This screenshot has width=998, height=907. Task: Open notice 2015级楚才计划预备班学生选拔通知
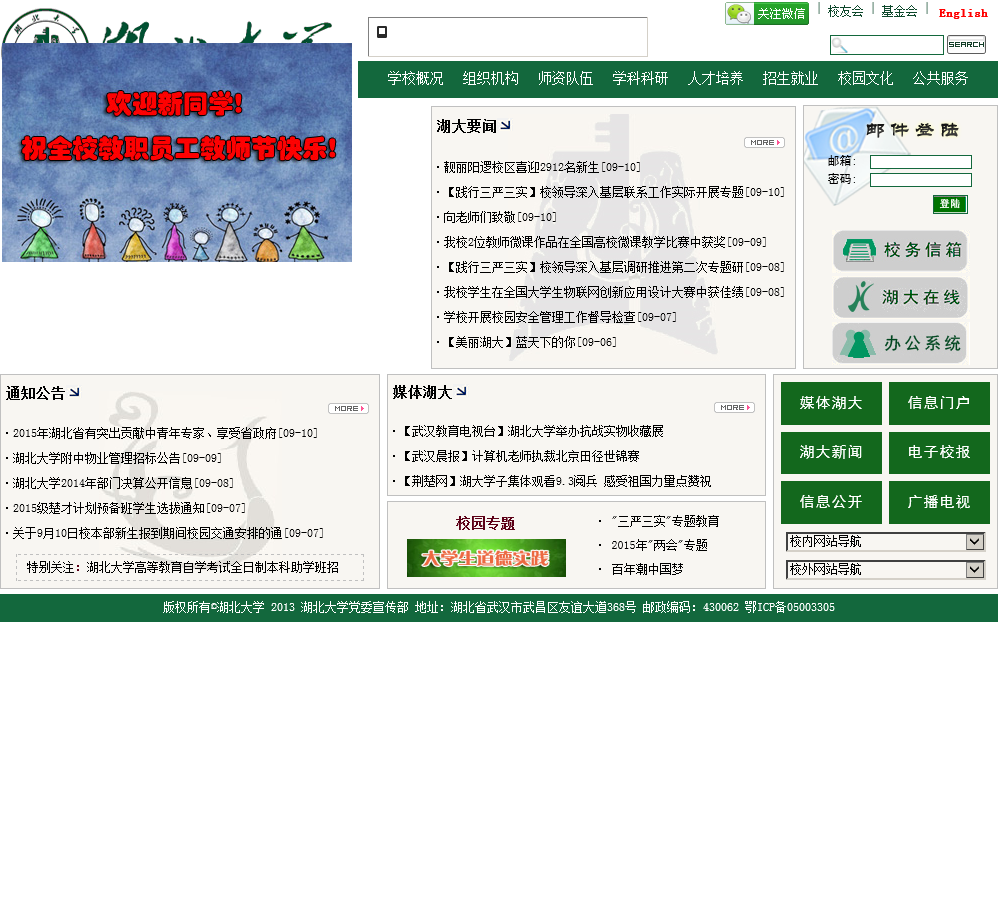click(x=108, y=509)
